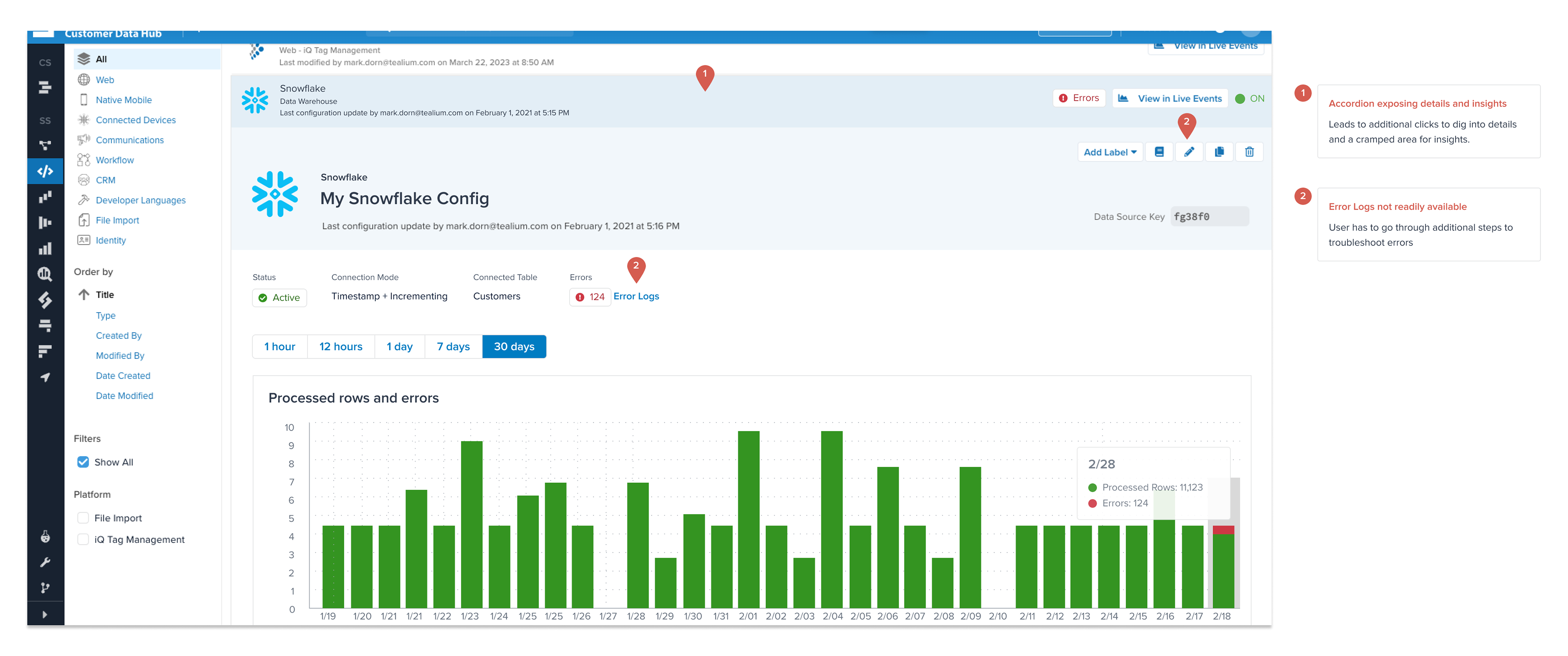Order by Type
Viewport: 1568px width, 656px height.
[x=105, y=315]
